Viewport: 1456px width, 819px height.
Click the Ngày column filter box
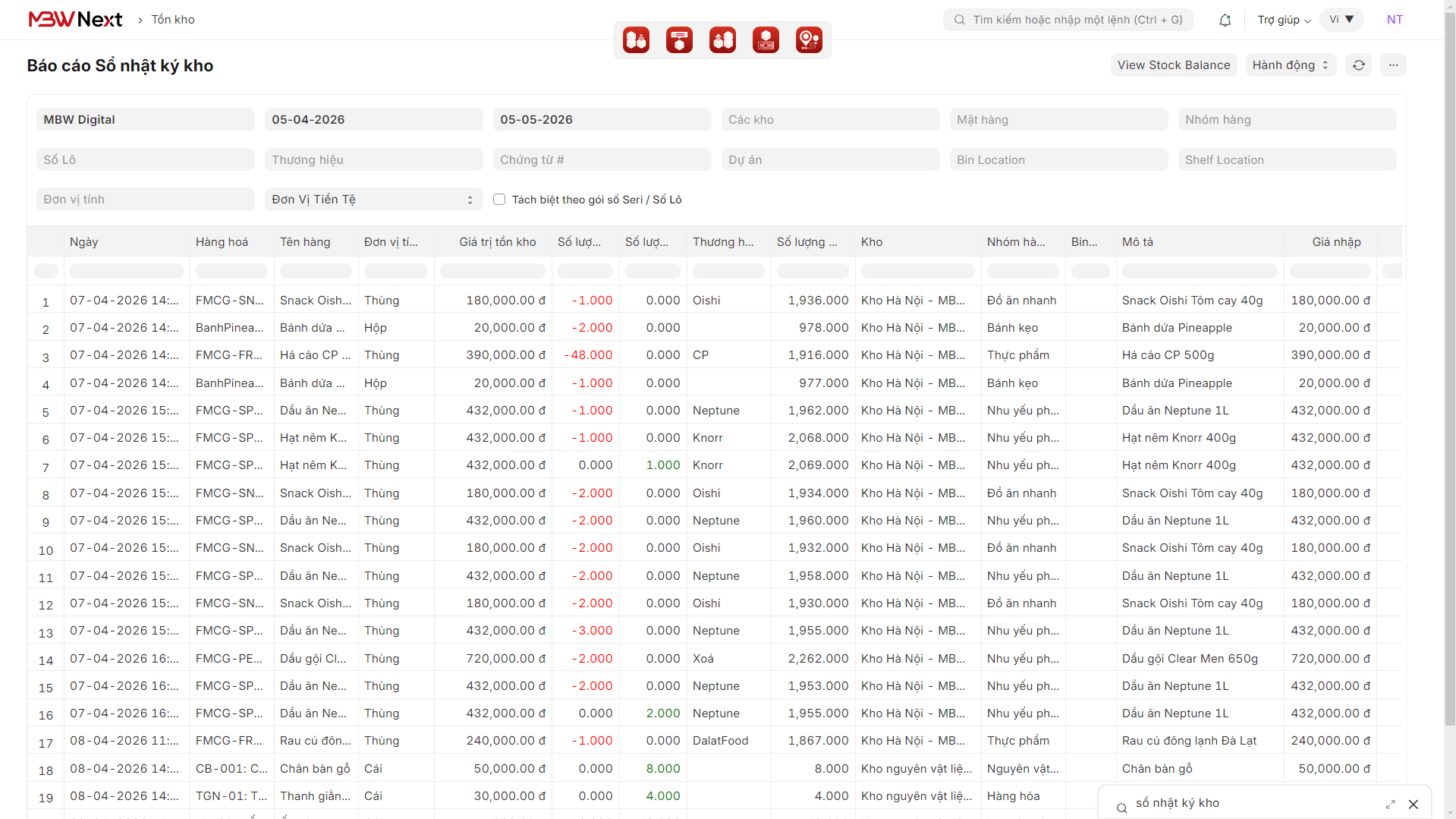(x=126, y=271)
